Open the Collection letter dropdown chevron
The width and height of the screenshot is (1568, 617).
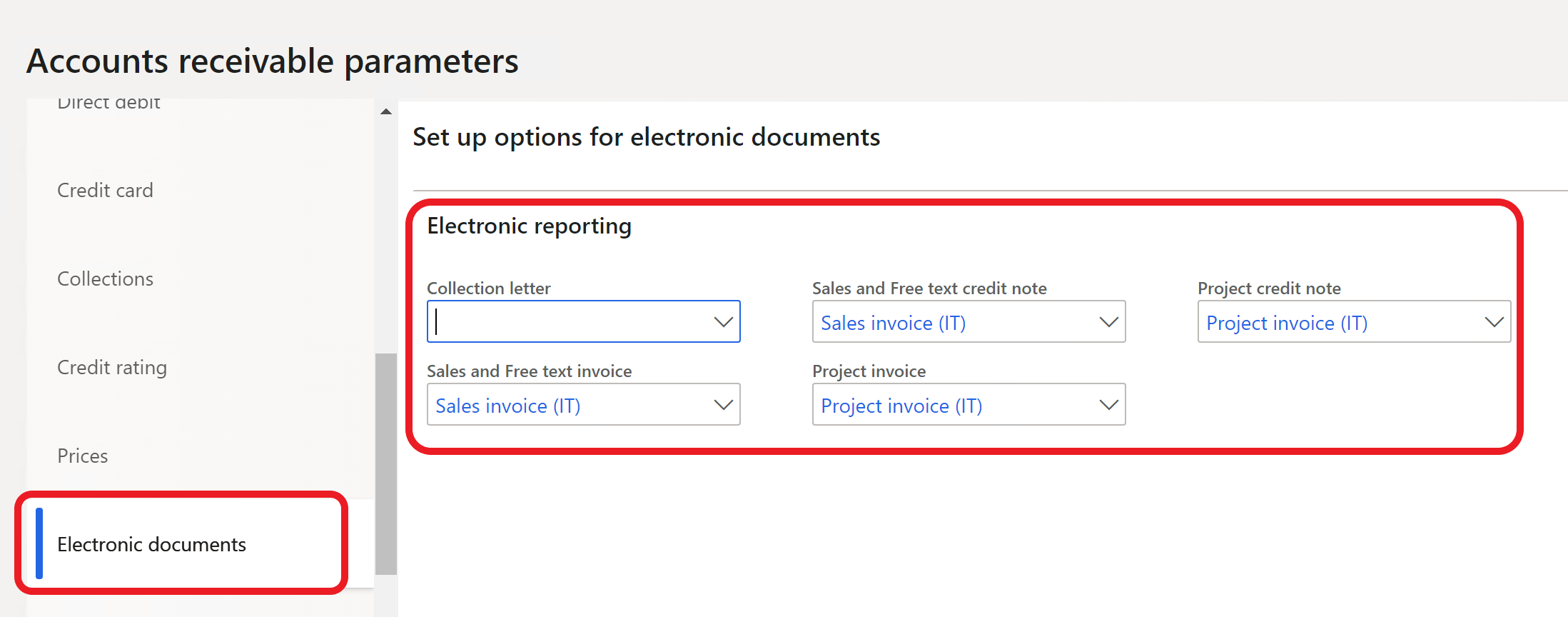tap(723, 322)
